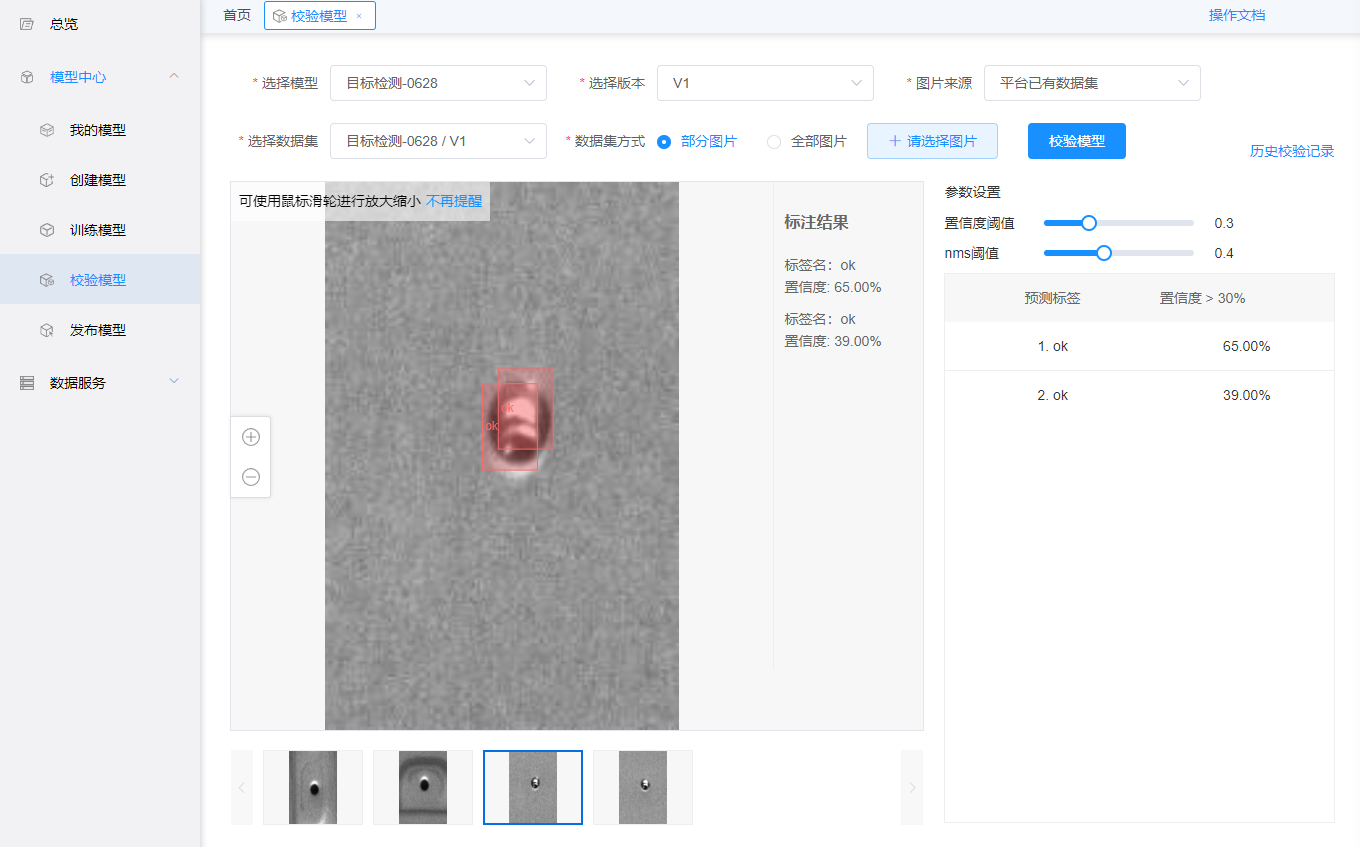Open 训练模型 in sidebar
The height and width of the screenshot is (847, 1360).
pos(98,230)
